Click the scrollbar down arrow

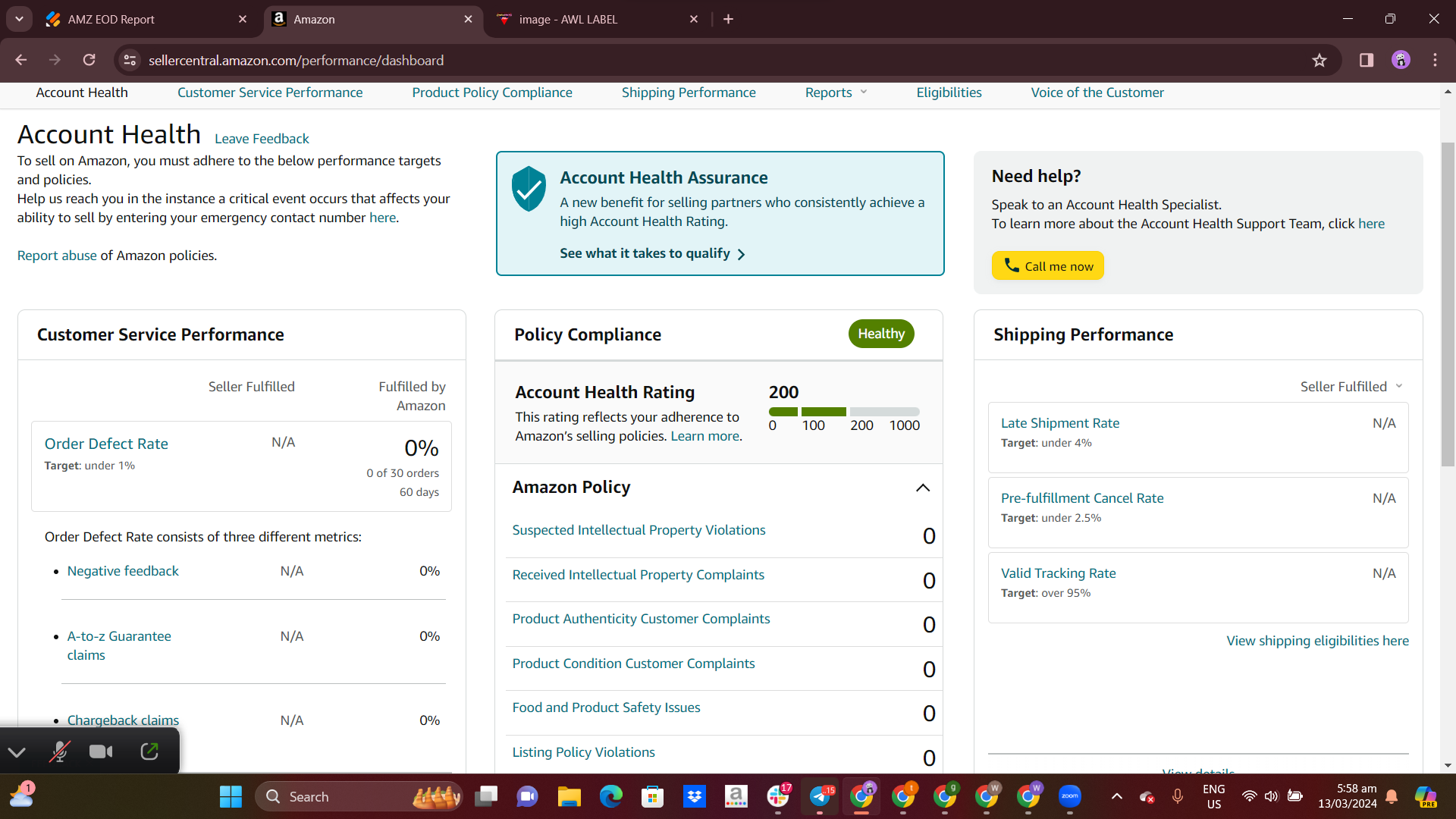tap(1447, 765)
